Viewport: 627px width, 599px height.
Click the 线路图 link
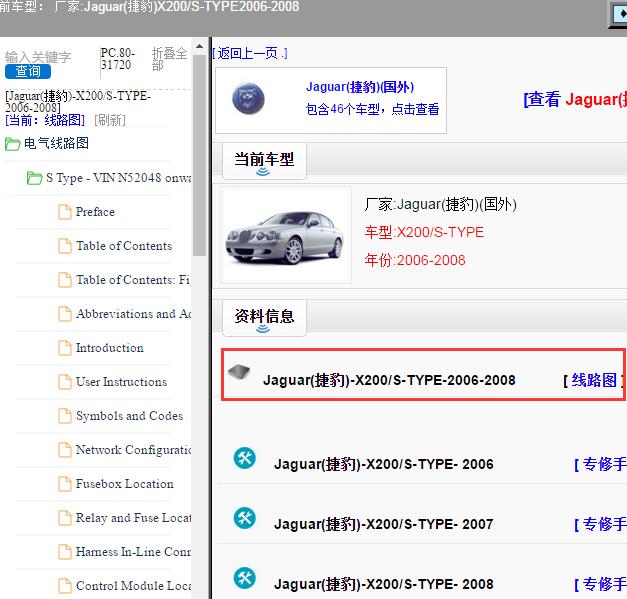[594, 380]
